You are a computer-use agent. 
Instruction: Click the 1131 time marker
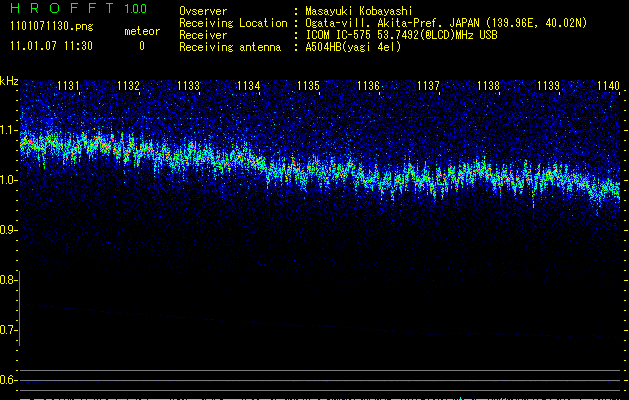[x=69, y=87]
